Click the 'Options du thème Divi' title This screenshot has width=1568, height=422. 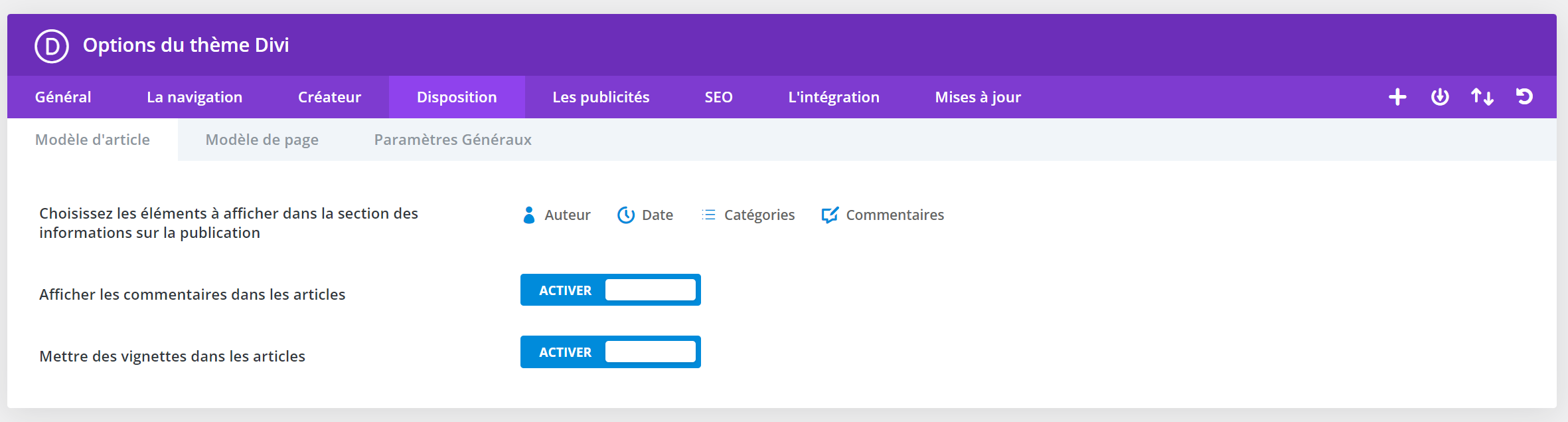(x=186, y=45)
